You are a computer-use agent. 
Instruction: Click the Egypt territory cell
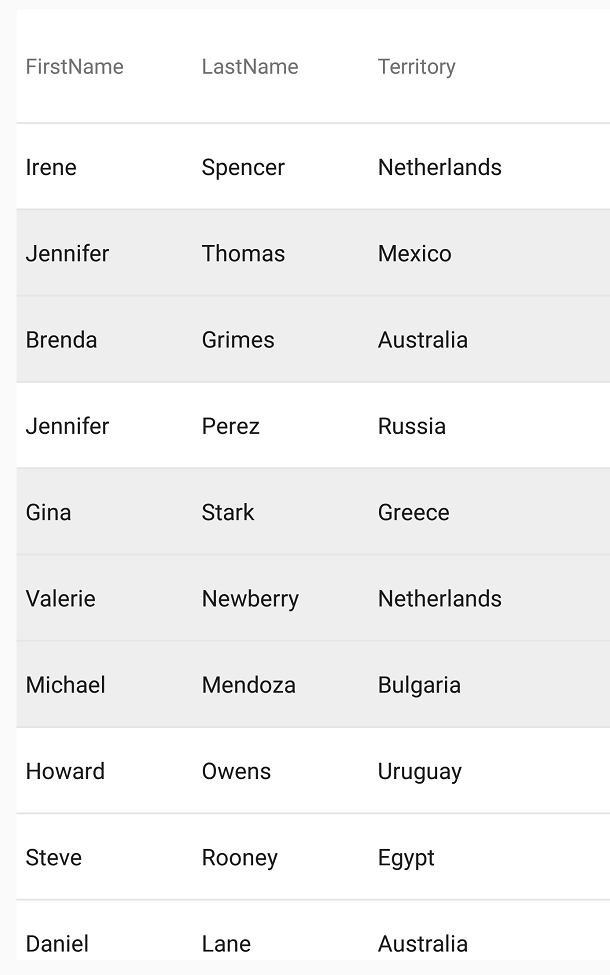pos(406,857)
